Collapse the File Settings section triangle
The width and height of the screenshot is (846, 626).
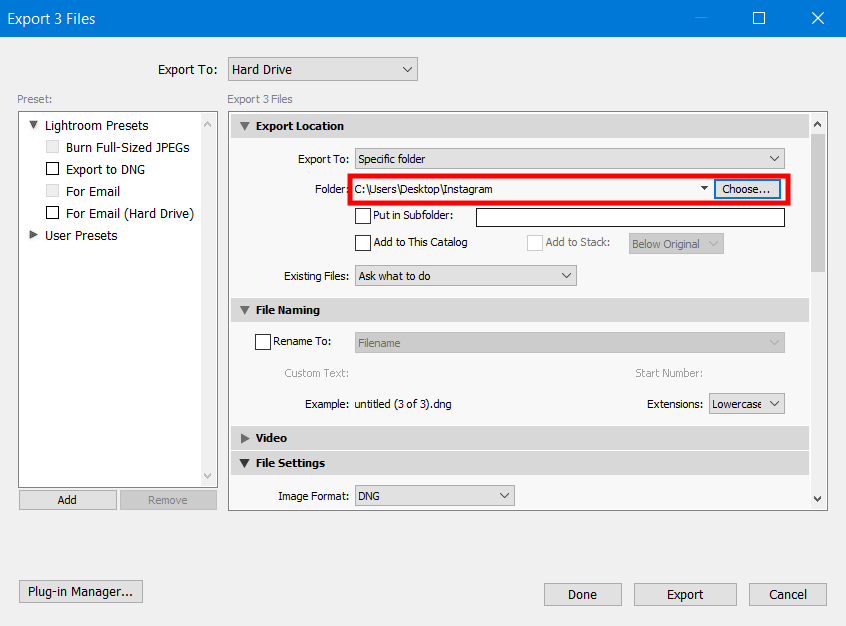[x=245, y=463]
